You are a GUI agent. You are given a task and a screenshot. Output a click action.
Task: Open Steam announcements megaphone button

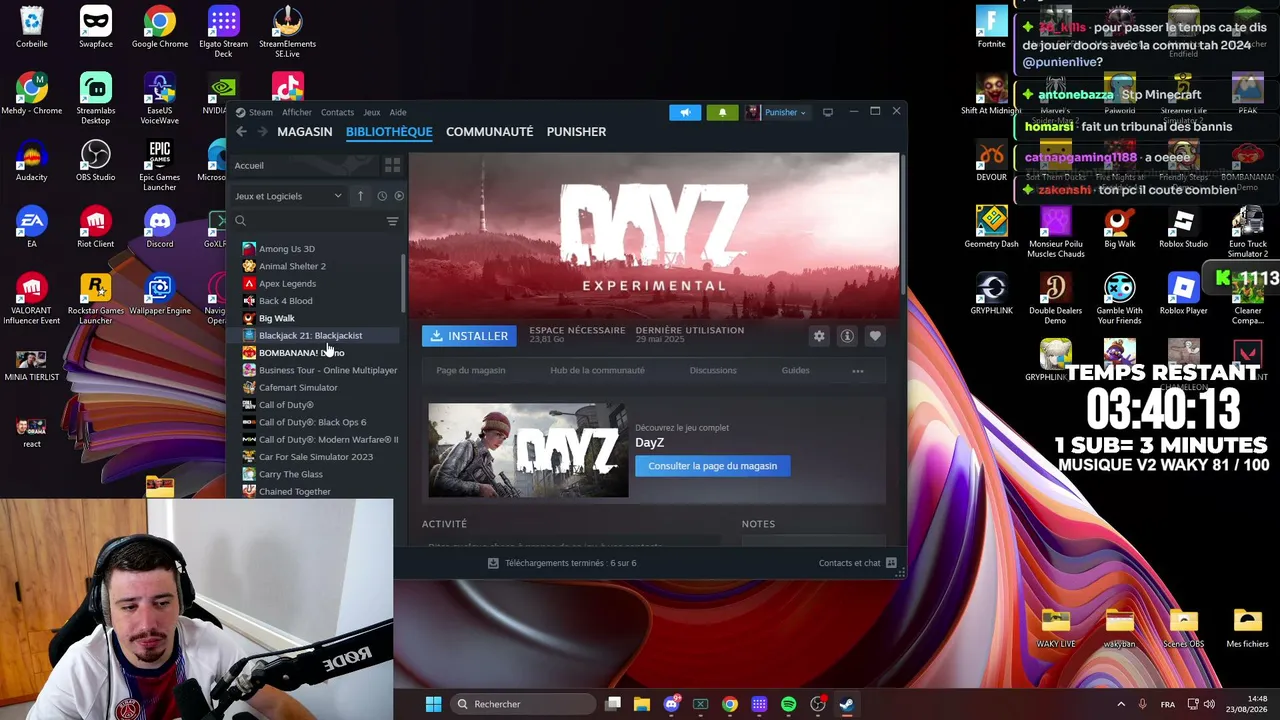click(x=685, y=112)
